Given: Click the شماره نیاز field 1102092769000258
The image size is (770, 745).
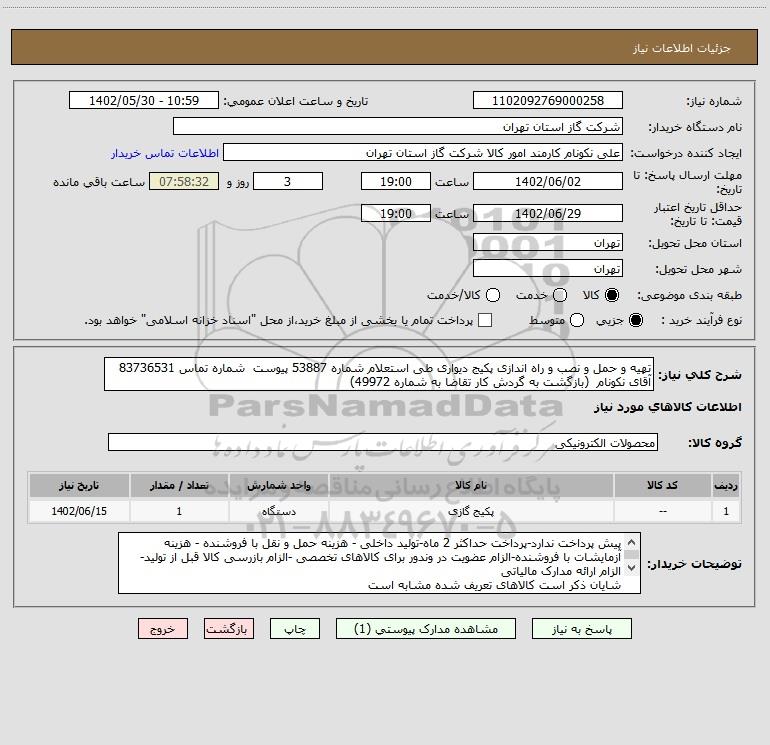Looking at the screenshot, I should click(548, 100).
